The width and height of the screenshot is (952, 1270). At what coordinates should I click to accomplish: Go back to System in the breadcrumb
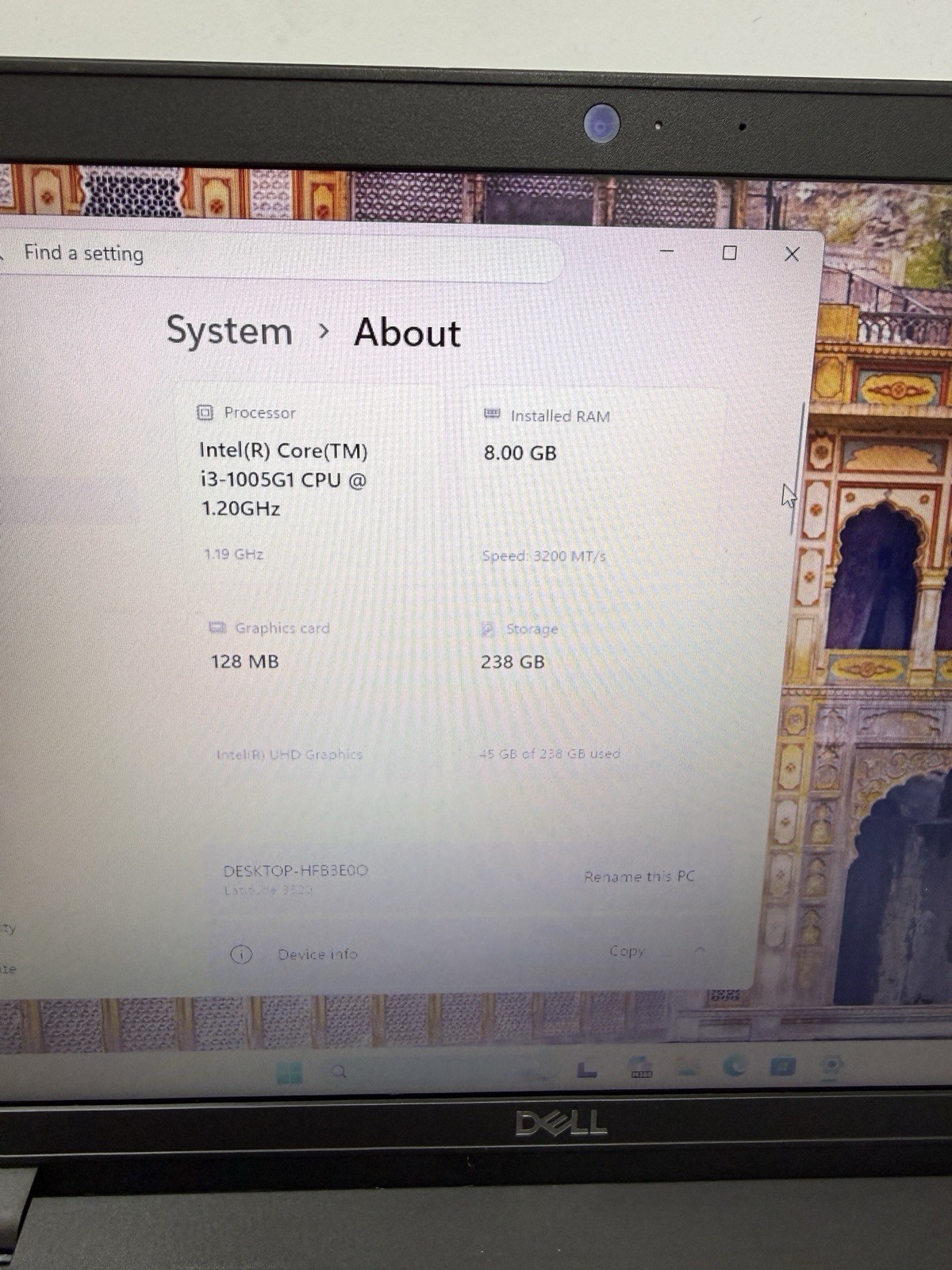(229, 330)
